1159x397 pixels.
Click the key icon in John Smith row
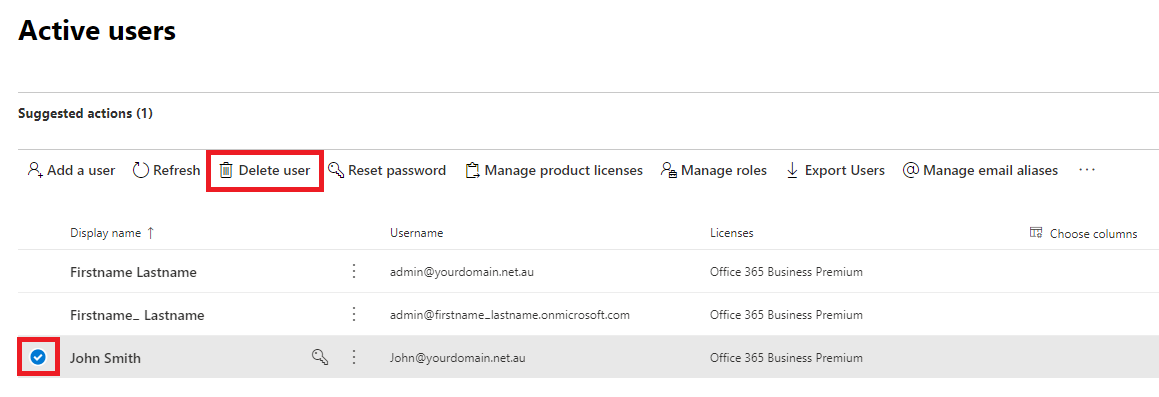coord(319,358)
